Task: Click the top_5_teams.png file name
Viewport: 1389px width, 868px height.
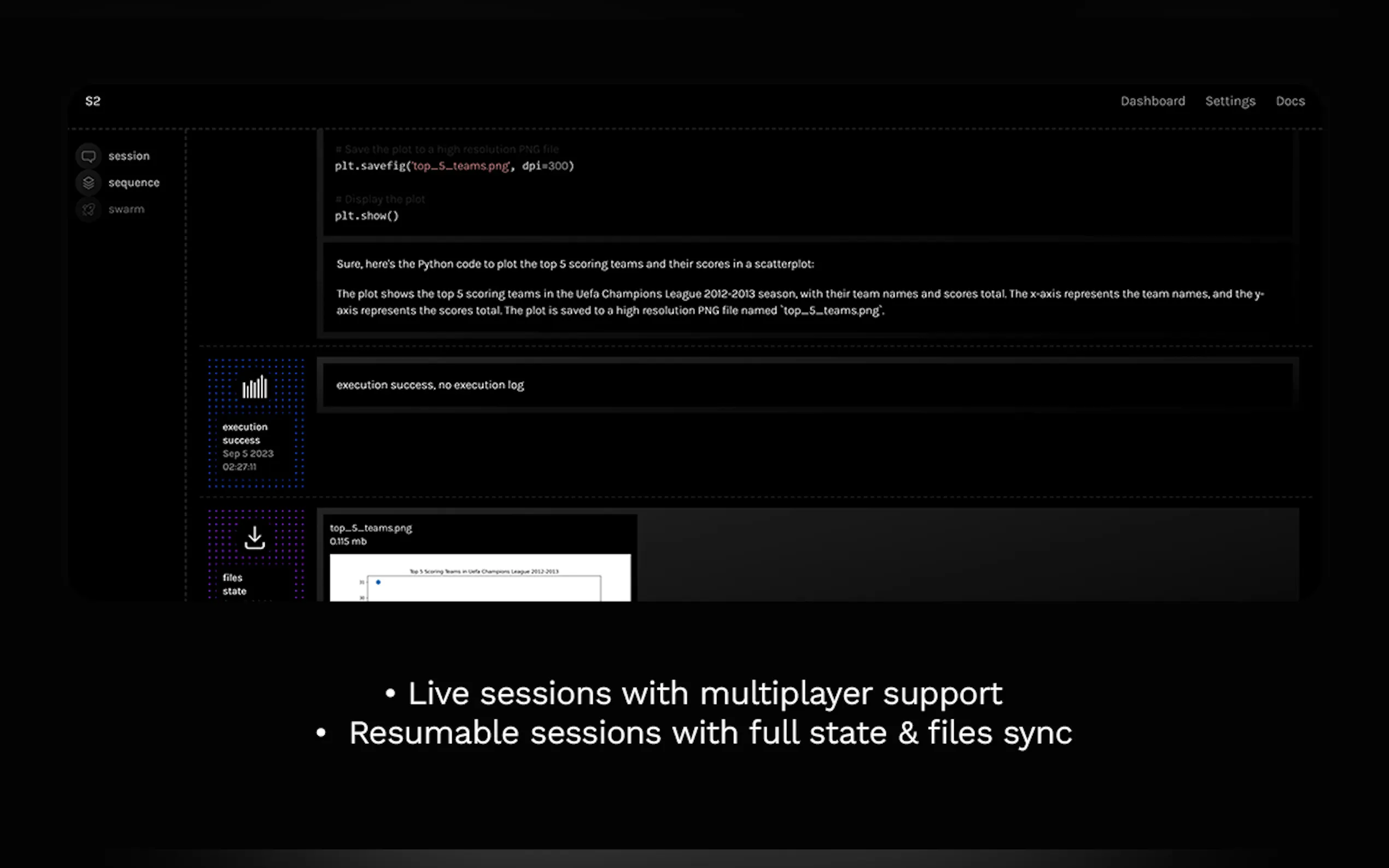Action: coord(371,527)
